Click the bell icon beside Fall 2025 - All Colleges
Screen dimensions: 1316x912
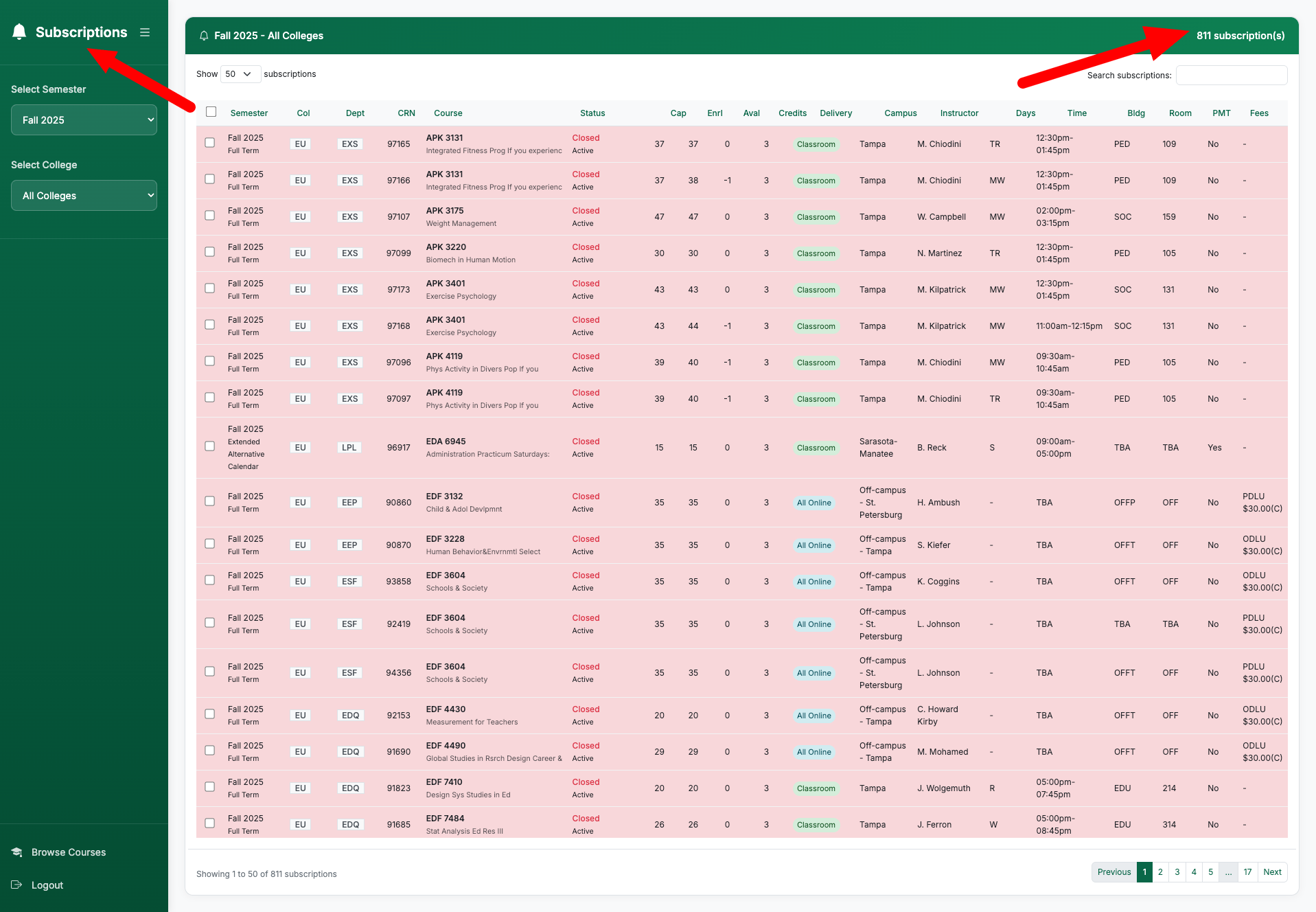coord(204,36)
